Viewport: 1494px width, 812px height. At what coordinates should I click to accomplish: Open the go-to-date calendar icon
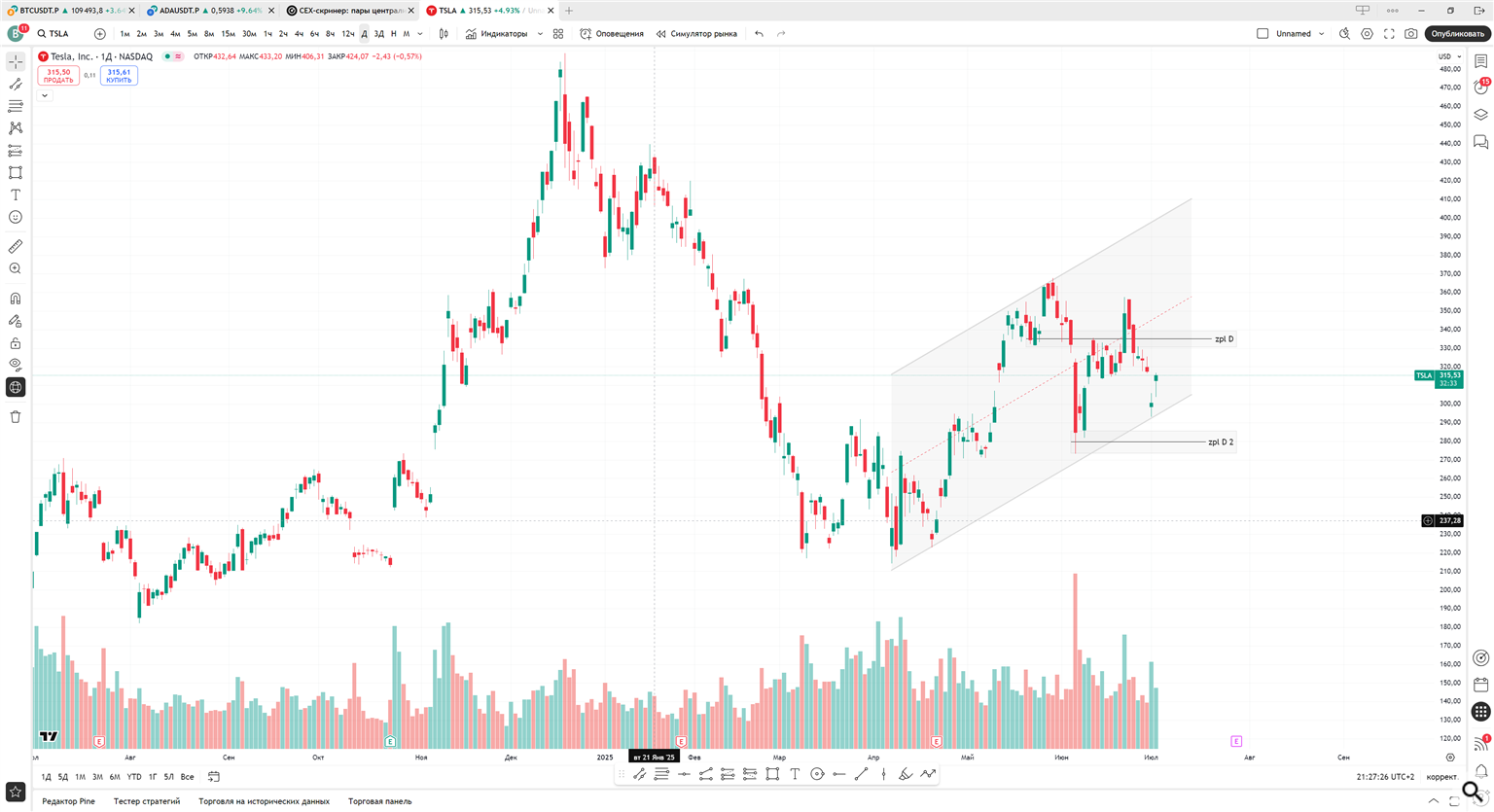214,777
